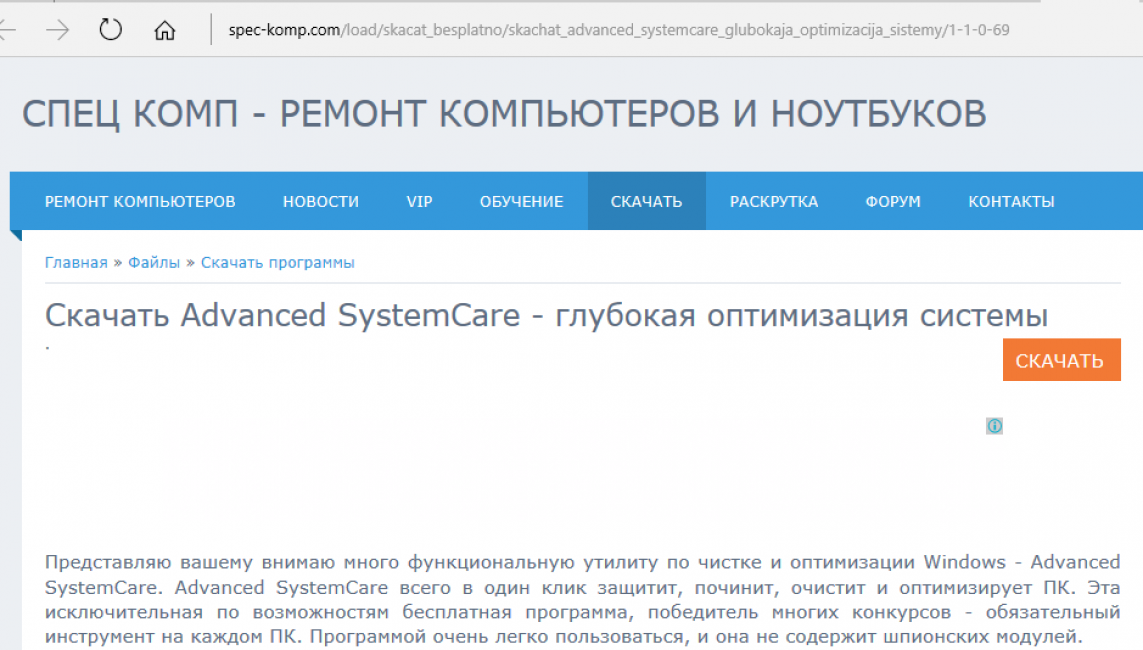Open the КОНТАКТЫ menu item

[x=1011, y=201]
